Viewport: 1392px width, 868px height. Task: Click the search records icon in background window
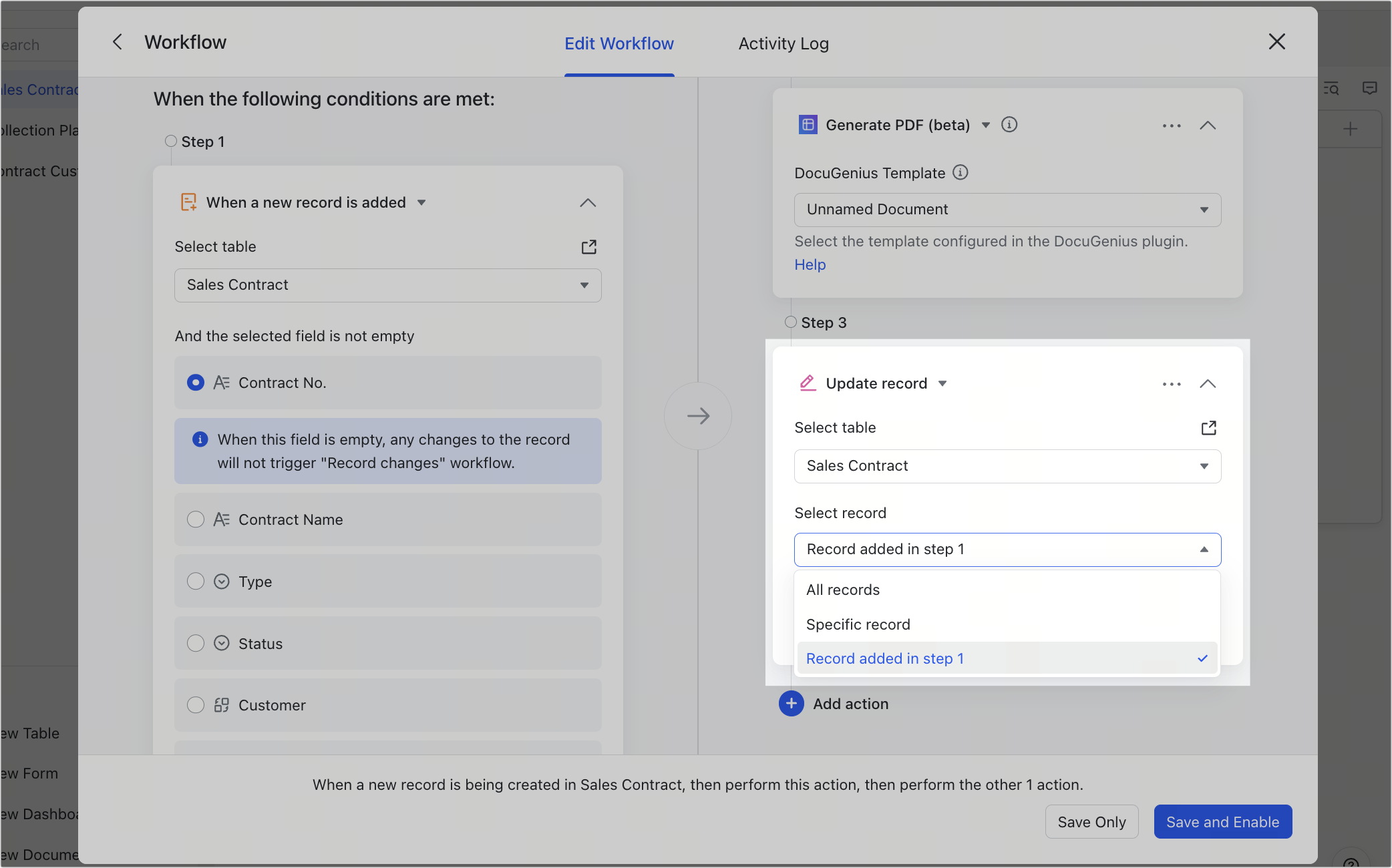click(x=1331, y=88)
